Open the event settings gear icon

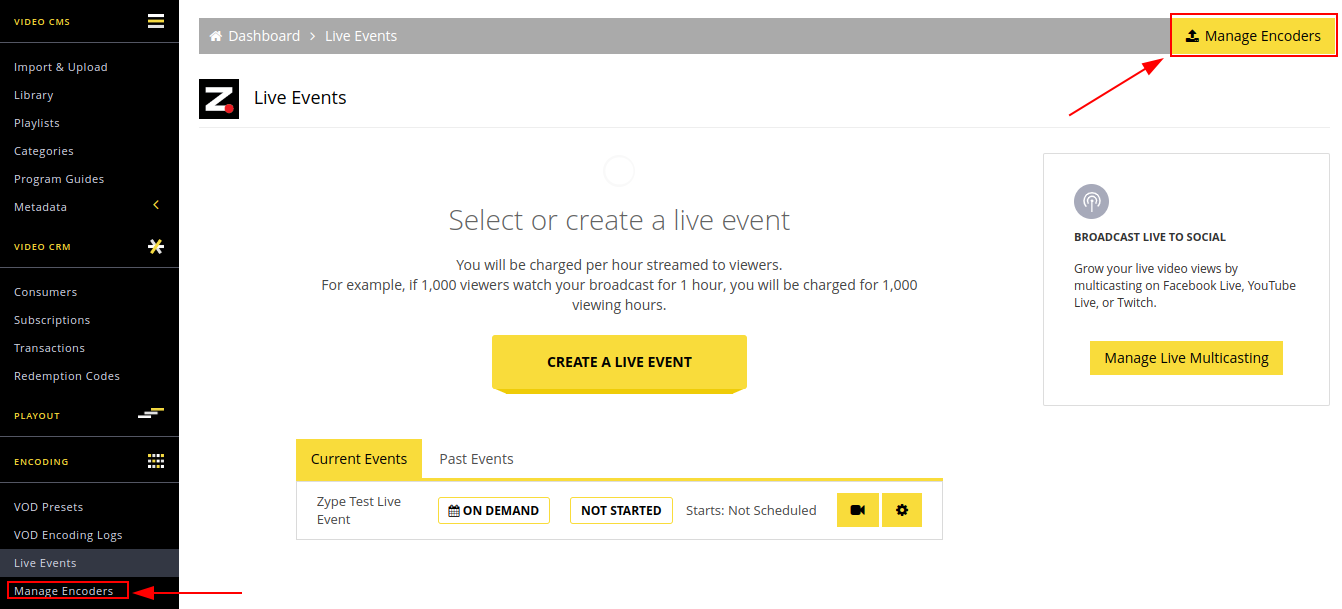[902, 510]
